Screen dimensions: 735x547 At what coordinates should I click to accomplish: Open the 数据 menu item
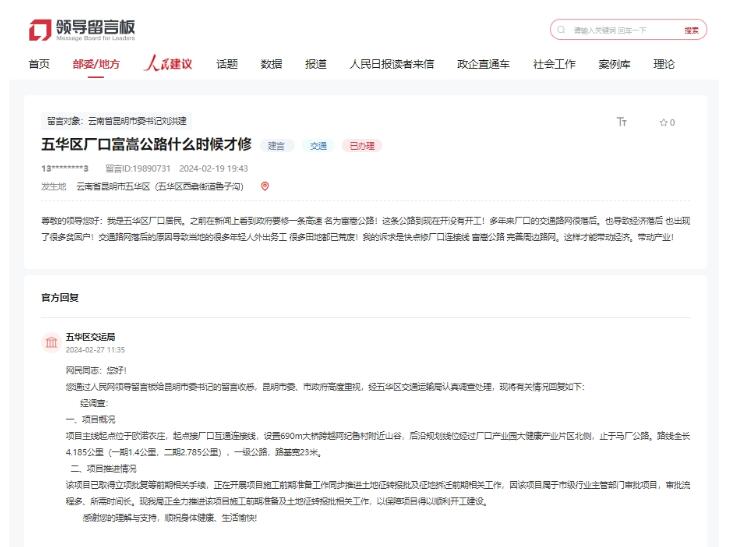[x=271, y=64]
